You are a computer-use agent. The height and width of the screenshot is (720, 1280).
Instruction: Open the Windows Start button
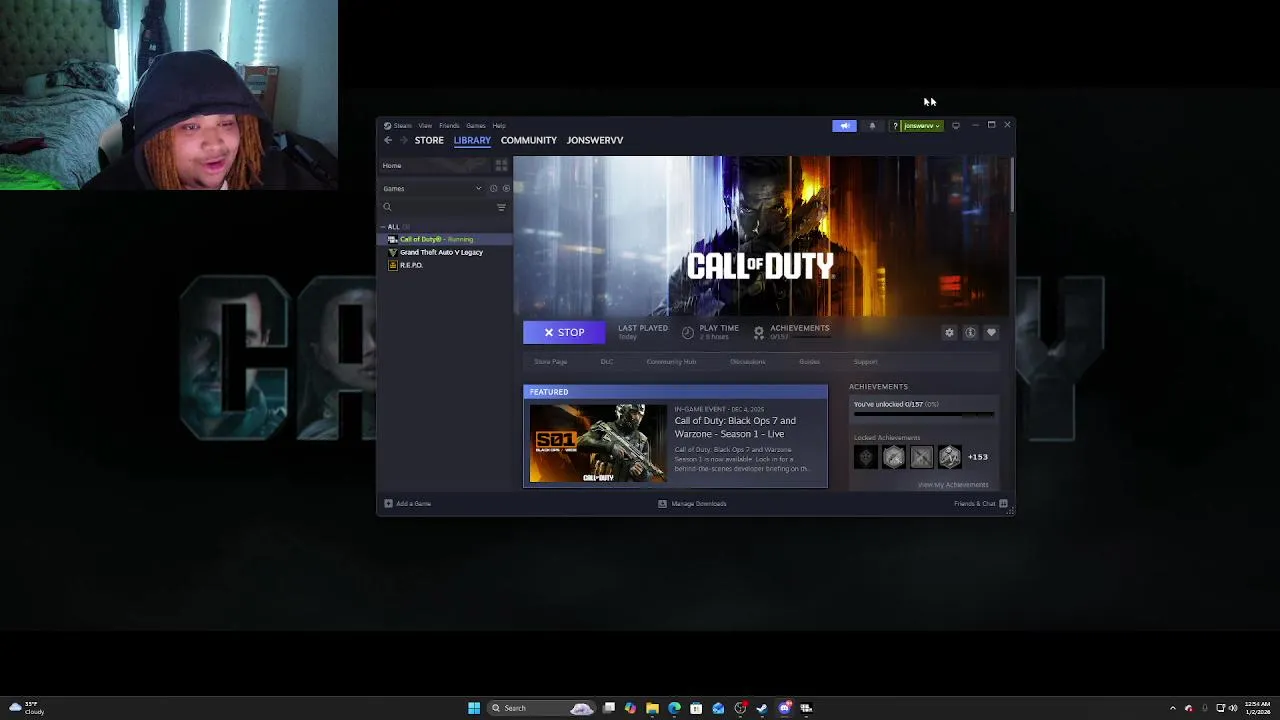[x=474, y=708]
